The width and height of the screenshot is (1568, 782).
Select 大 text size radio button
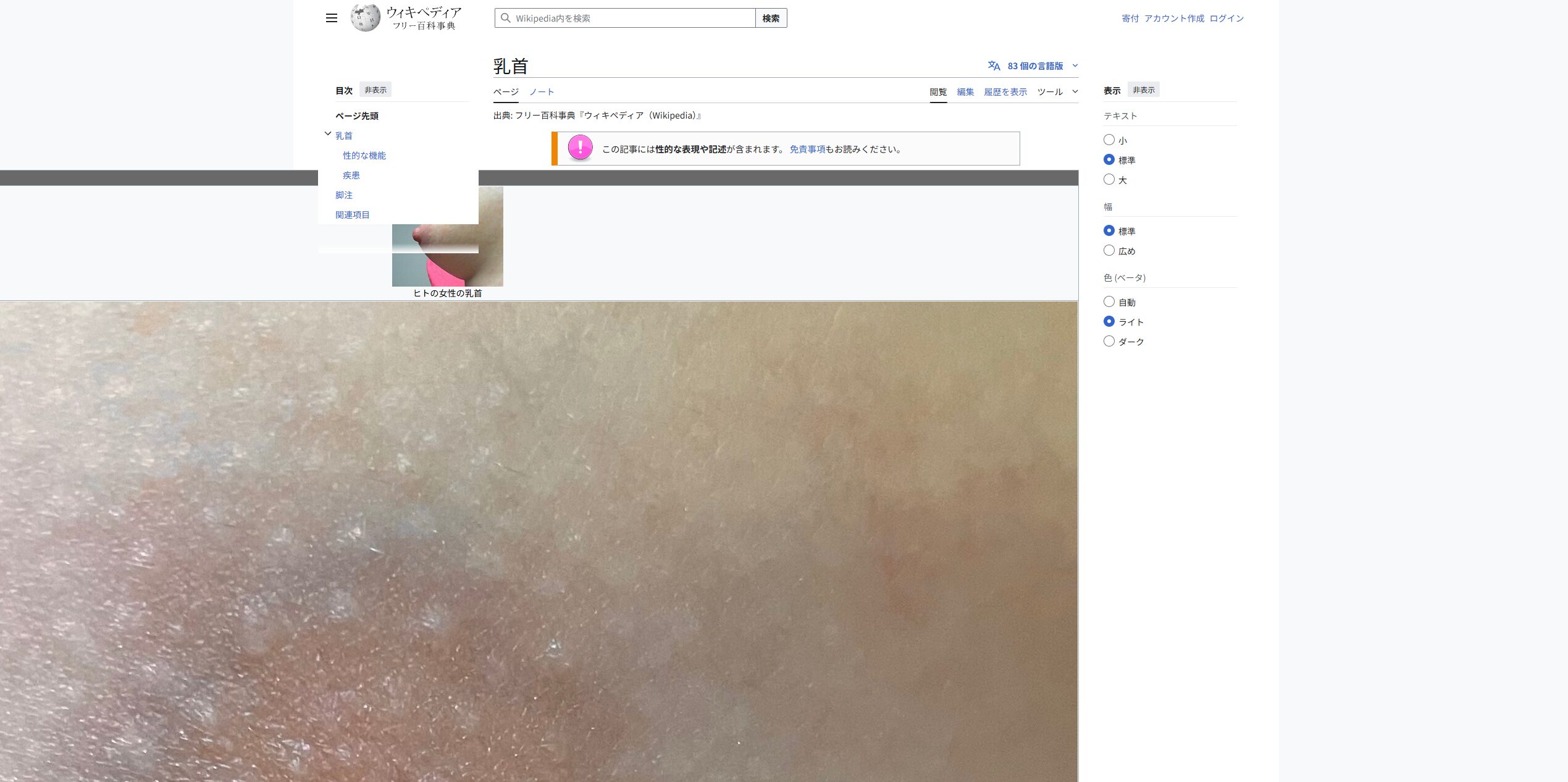click(1109, 180)
